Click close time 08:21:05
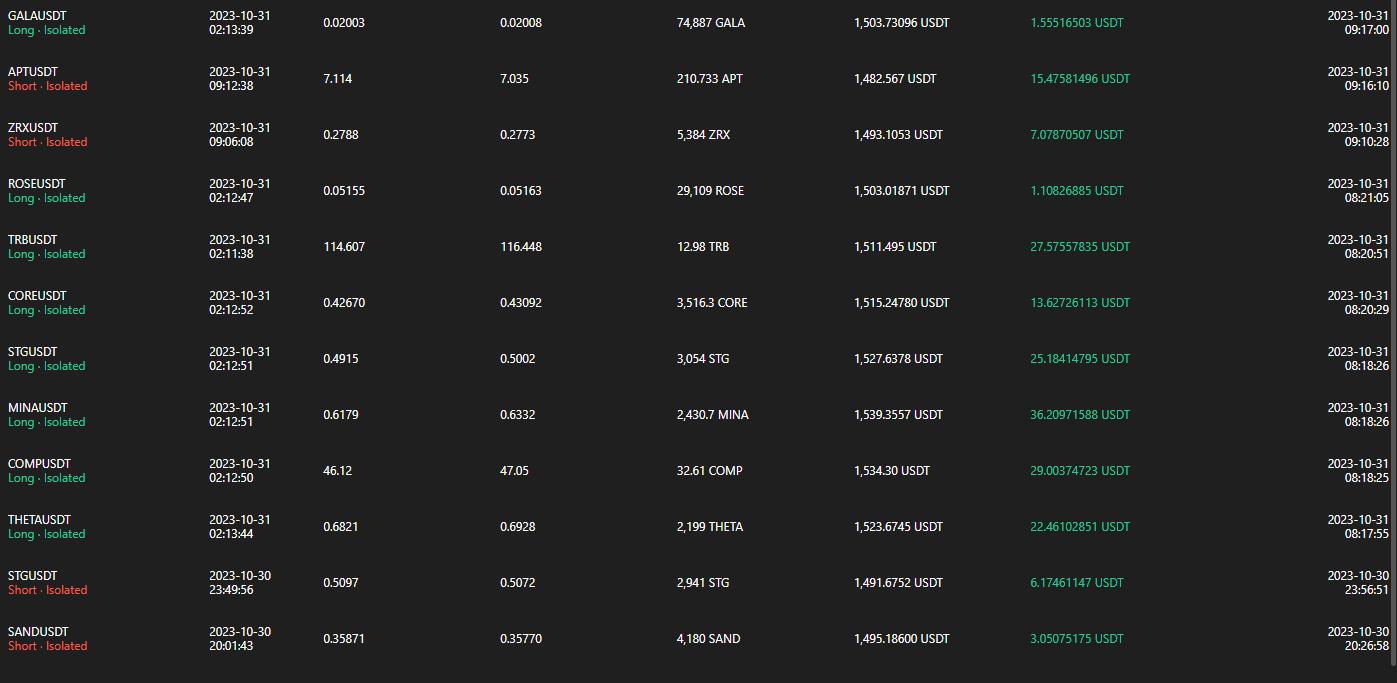The image size is (1397, 683). coord(1368,197)
